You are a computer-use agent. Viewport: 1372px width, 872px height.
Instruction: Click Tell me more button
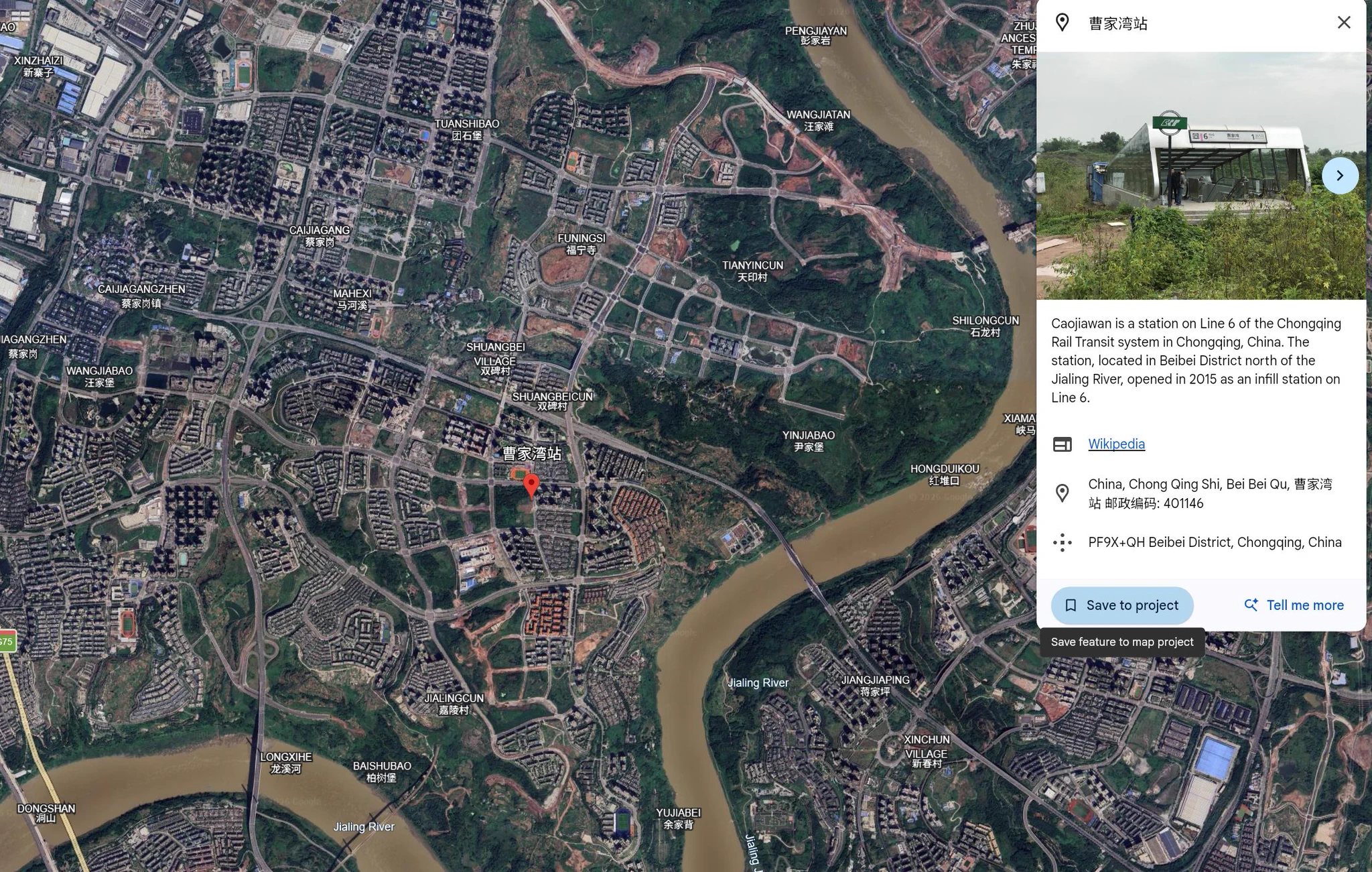click(x=1294, y=605)
